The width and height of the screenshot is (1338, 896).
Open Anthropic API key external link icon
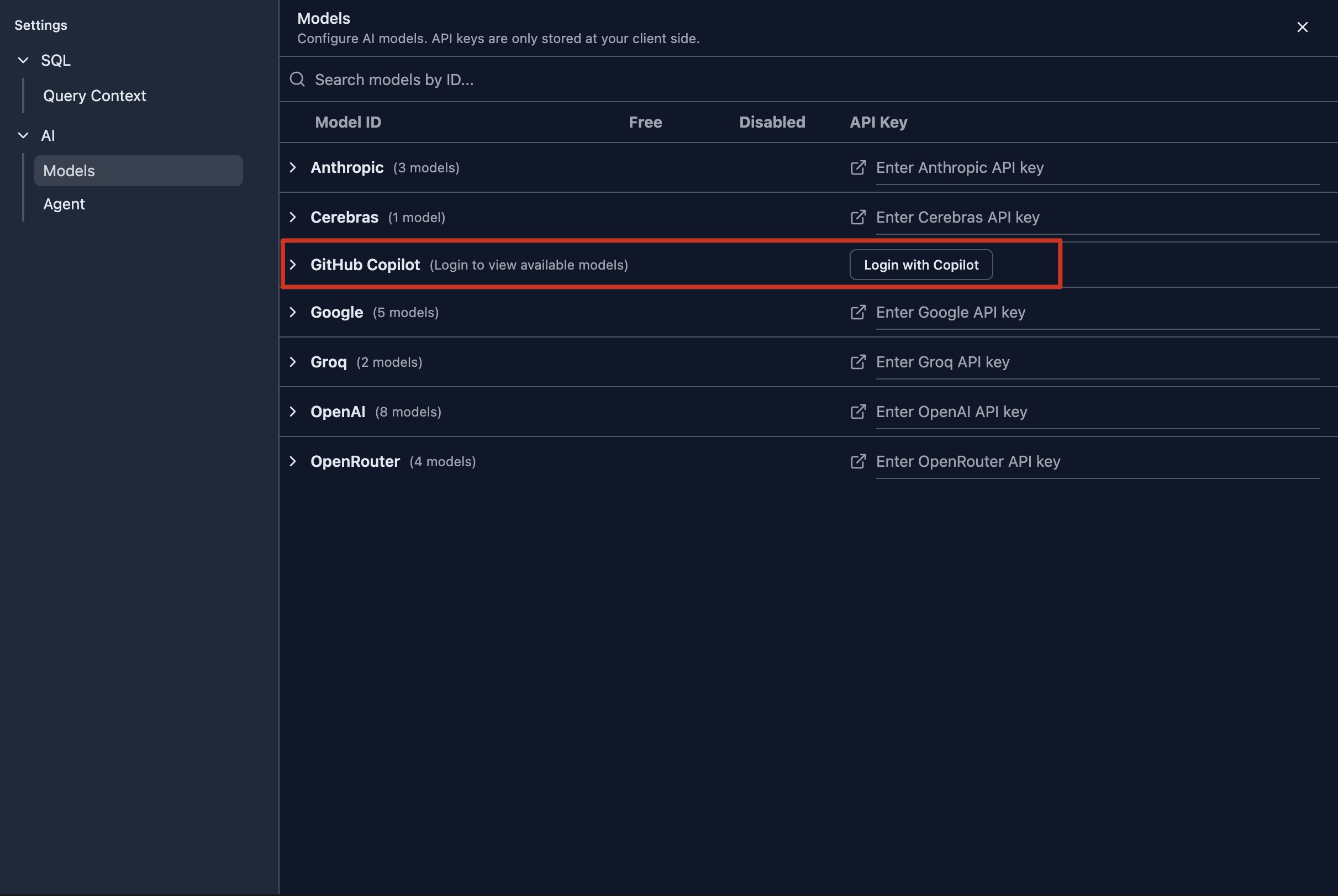(857, 167)
